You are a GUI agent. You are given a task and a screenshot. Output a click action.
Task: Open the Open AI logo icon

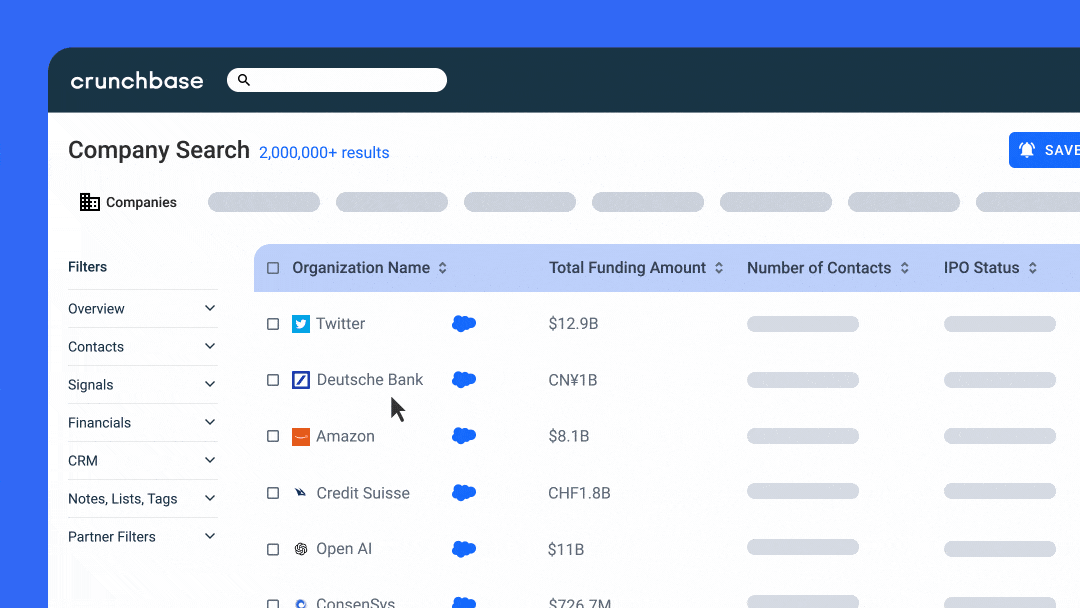pyautogui.click(x=301, y=549)
